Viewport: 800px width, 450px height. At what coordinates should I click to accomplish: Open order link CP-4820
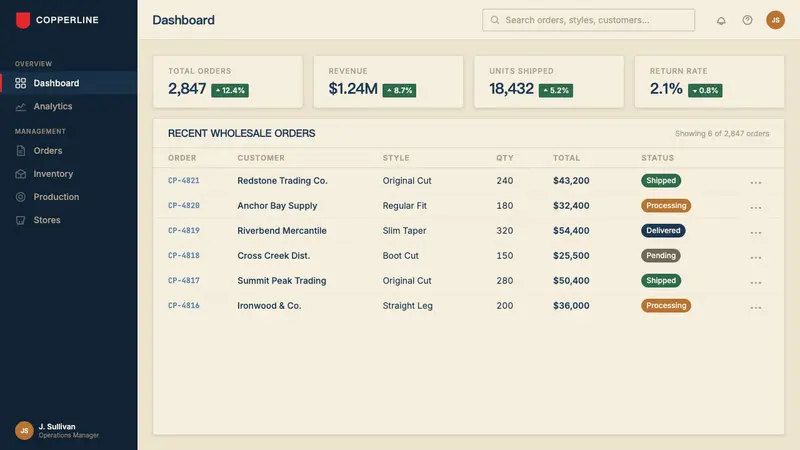(x=184, y=206)
